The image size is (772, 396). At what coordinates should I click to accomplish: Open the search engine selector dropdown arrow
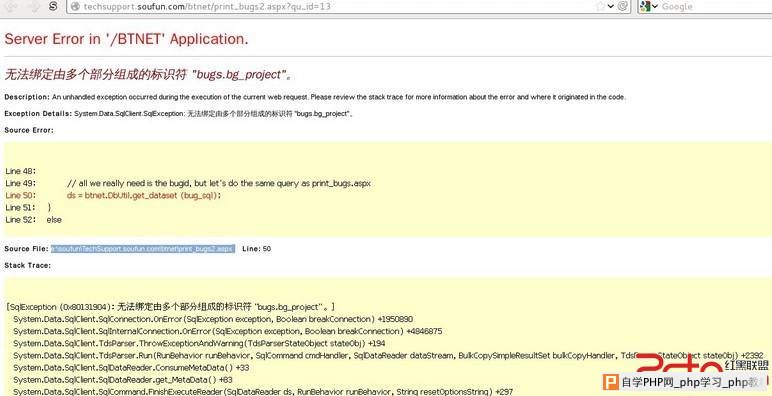pyautogui.click(x=655, y=6)
